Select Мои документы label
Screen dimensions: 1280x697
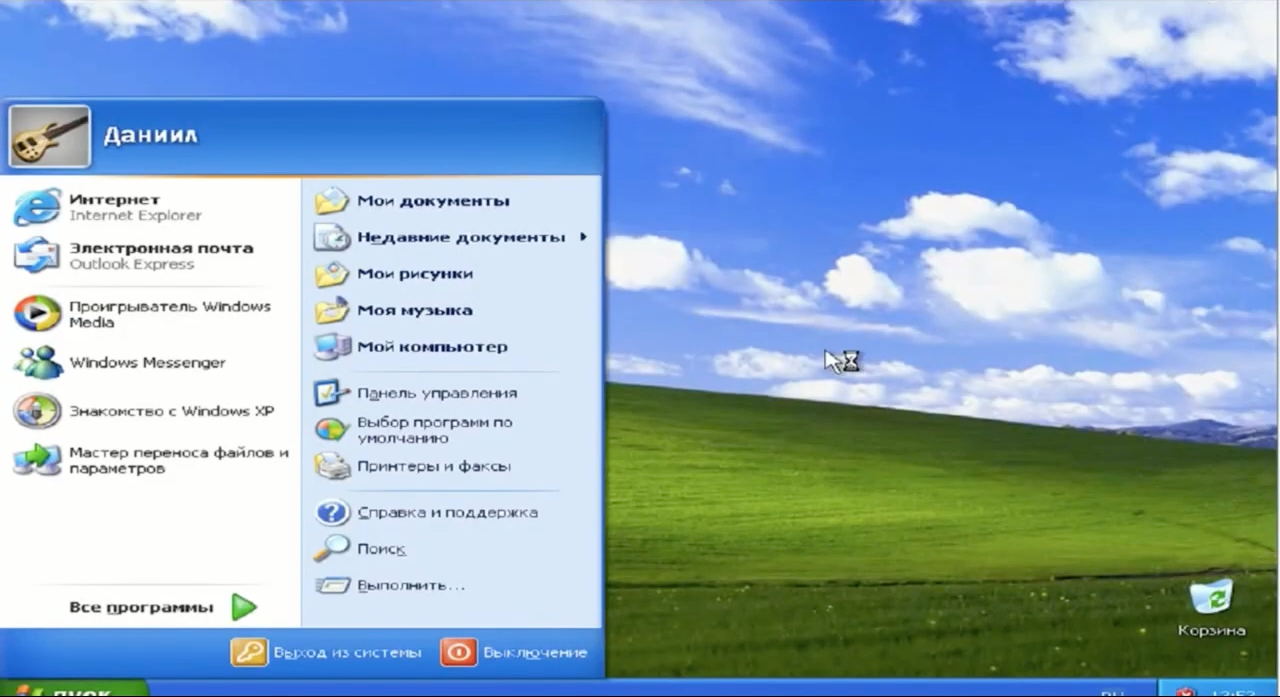coord(433,201)
